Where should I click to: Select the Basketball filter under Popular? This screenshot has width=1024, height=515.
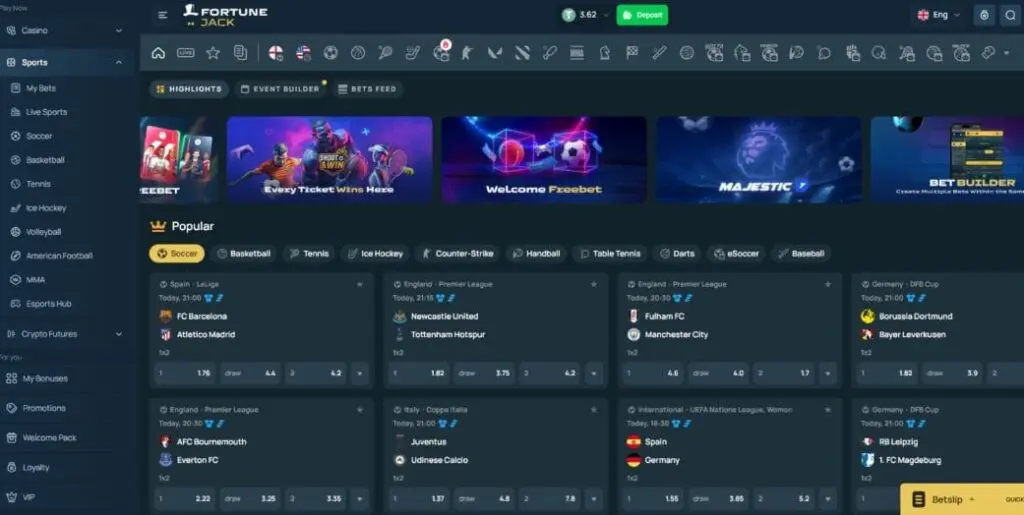click(x=244, y=254)
